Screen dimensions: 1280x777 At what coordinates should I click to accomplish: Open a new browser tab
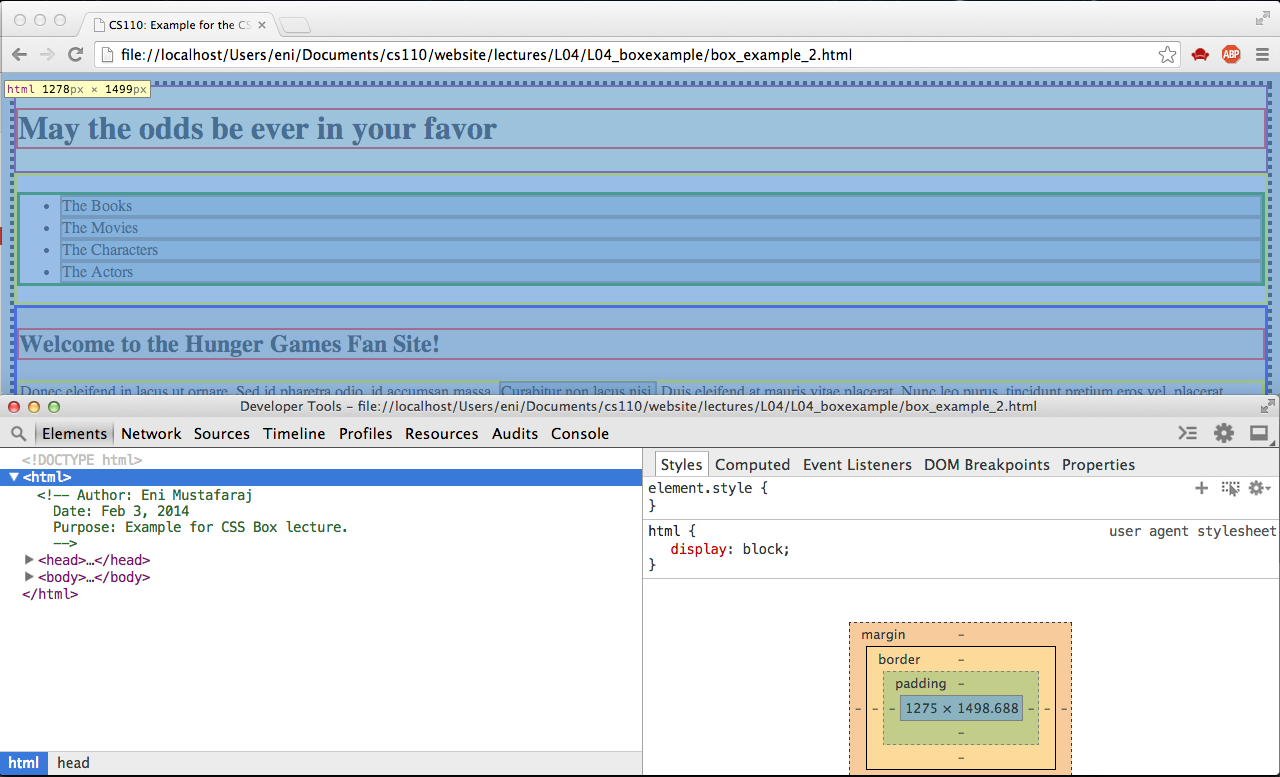click(x=295, y=25)
